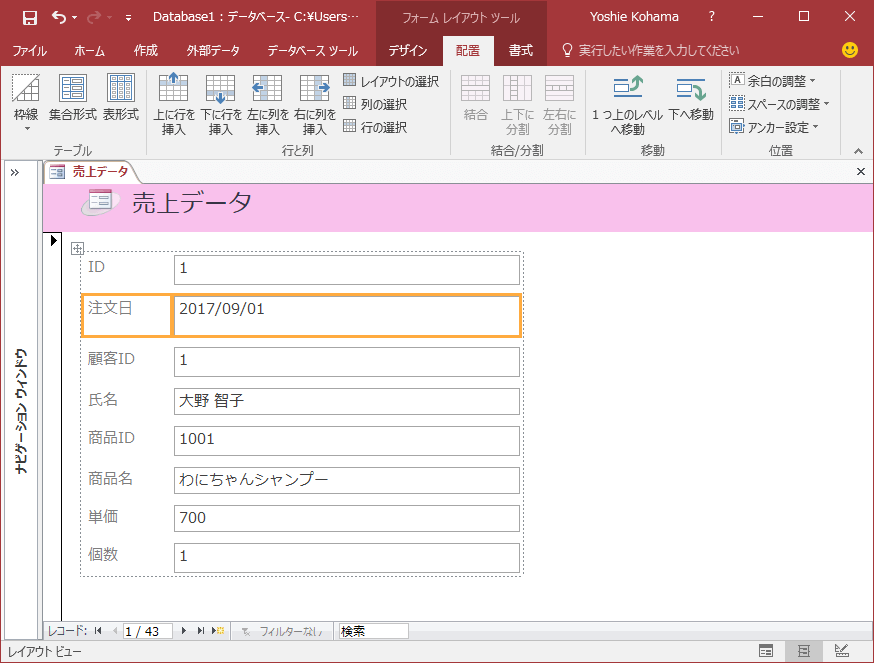Click 上に行を挿入 insert row above
This screenshot has width=874, height=663.
pyautogui.click(x=174, y=105)
